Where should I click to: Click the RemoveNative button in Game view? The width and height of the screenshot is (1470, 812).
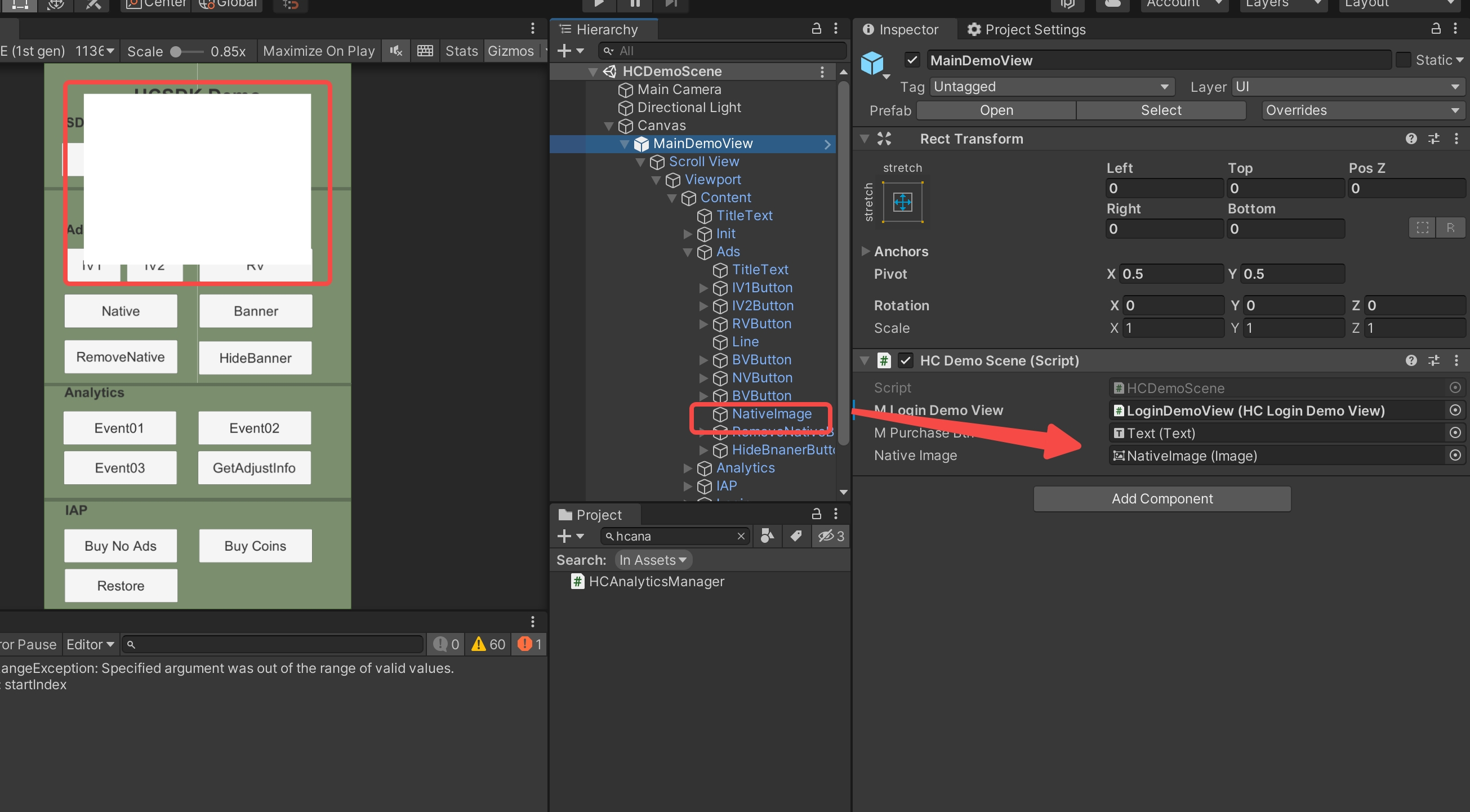tap(121, 357)
